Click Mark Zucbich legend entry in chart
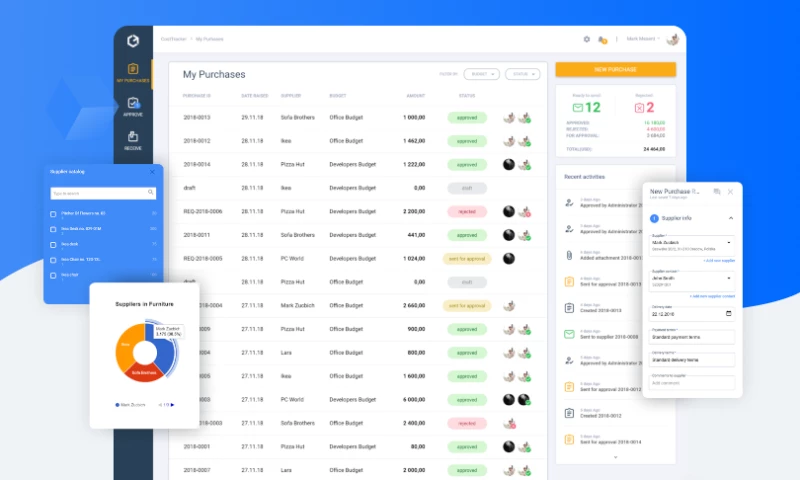The width and height of the screenshot is (800, 480). (x=130, y=405)
